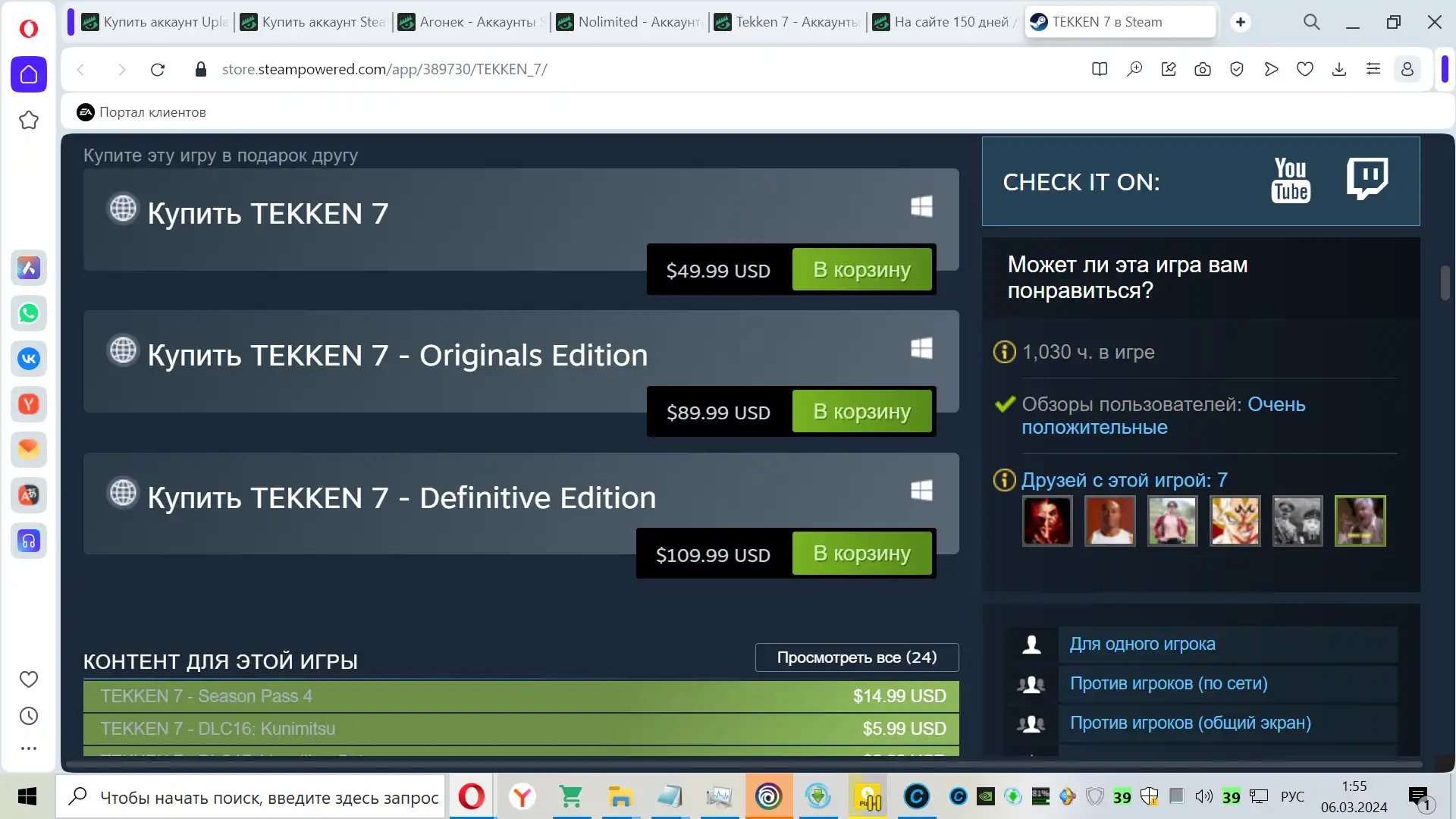Image resolution: width=1456 pixels, height=819 pixels.
Task: Open WhatsApp in the sidebar
Action: coord(29,313)
